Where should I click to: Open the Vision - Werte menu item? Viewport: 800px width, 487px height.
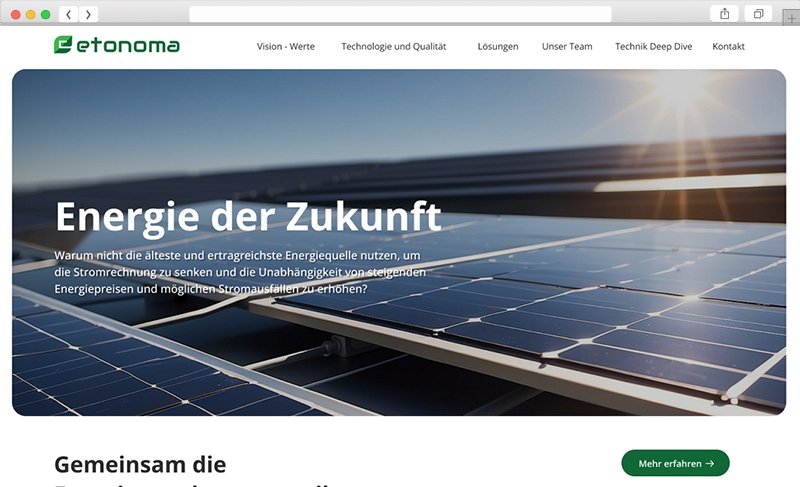[286, 46]
